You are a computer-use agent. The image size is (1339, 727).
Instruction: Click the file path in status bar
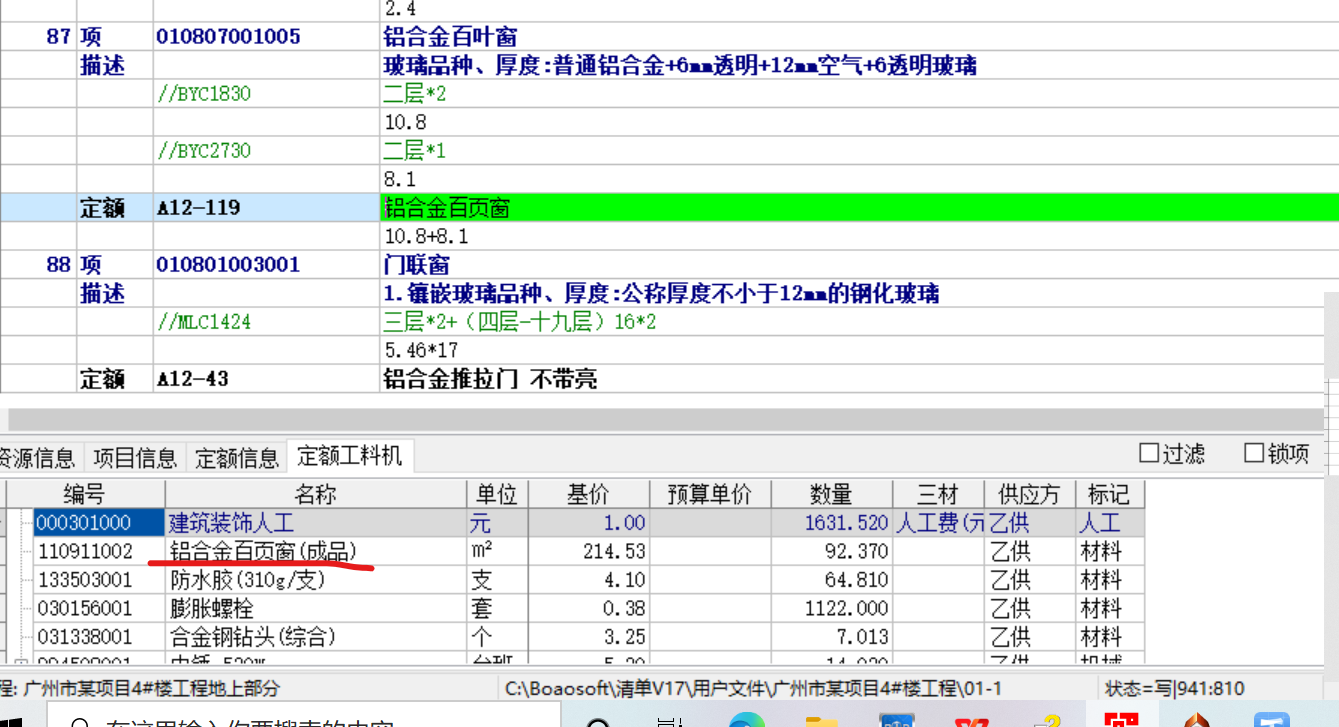pyautogui.click(x=753, y=688)
